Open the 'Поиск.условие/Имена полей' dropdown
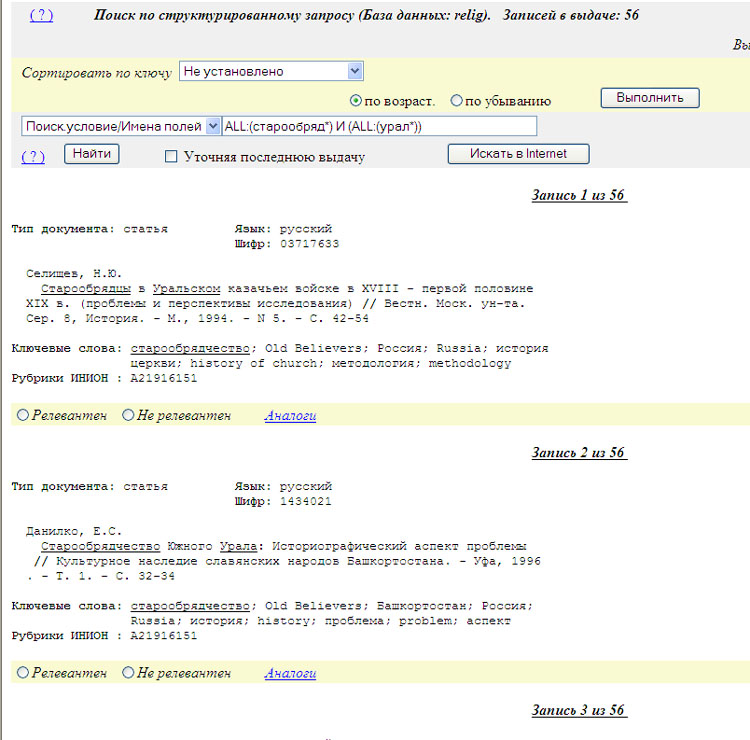Screen dimensions: 750x740 click(x=121, y=126)
